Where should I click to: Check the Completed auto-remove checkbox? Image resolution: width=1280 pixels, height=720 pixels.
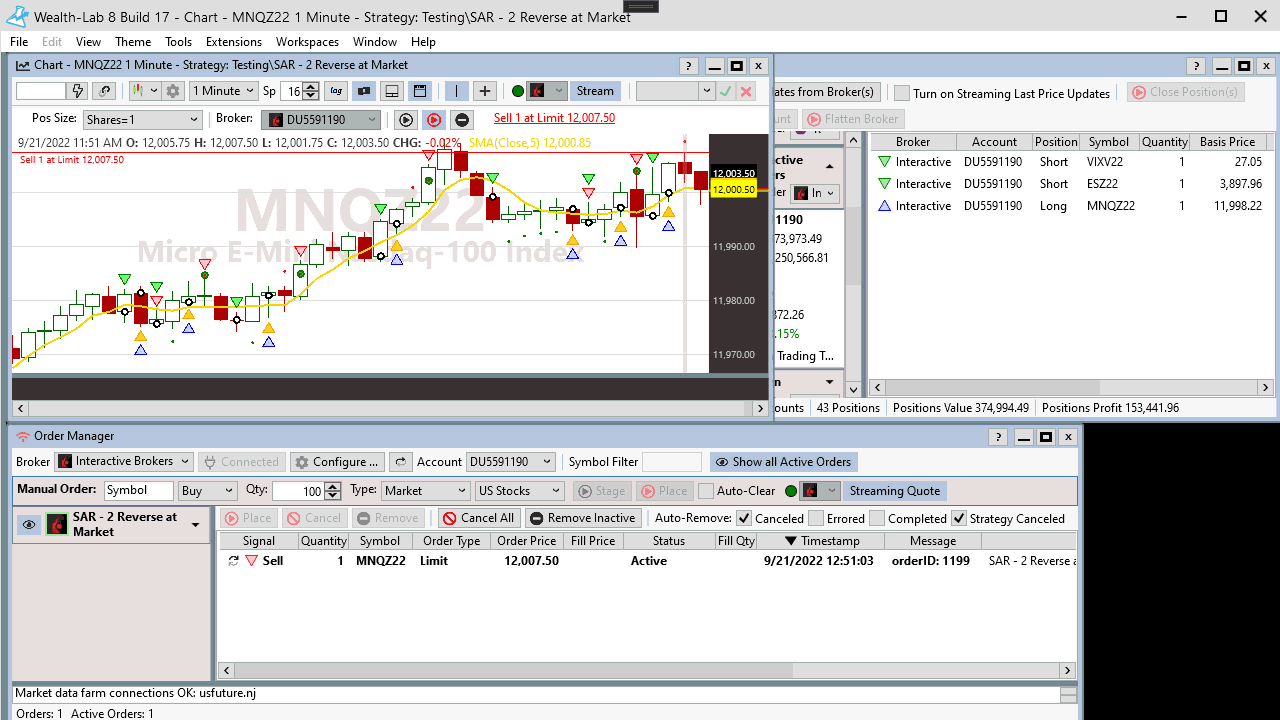click(x=877, y=518)
